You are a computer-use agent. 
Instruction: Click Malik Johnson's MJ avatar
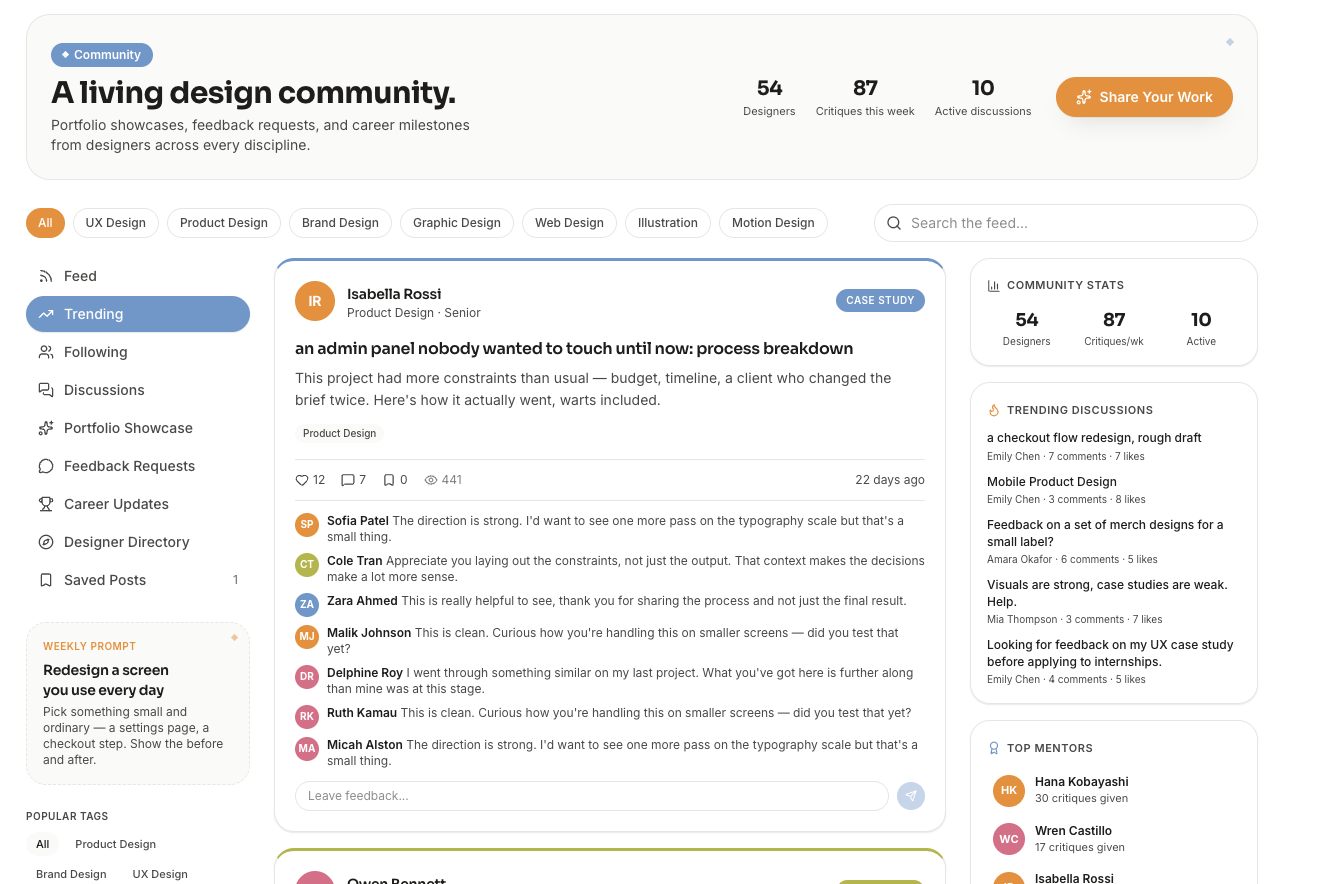coord(307,636)
